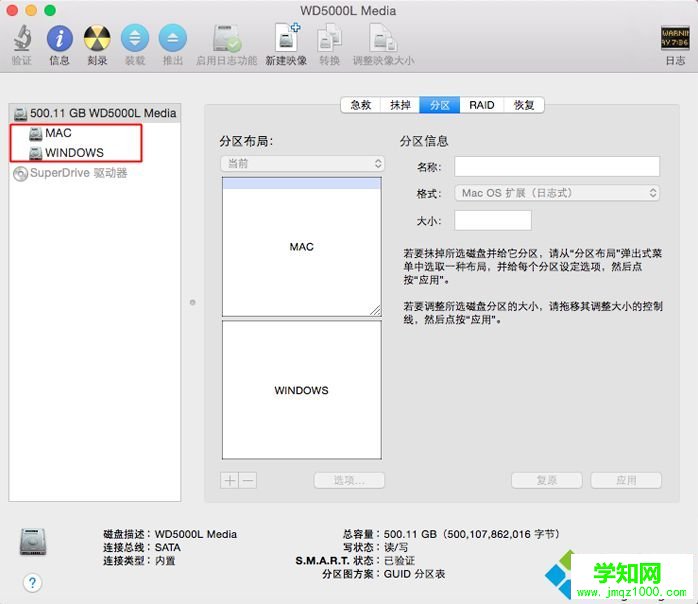698x604 pixels.
Task: Click the Resize Image toolbar icon
Action: click(x=383, y=38)
